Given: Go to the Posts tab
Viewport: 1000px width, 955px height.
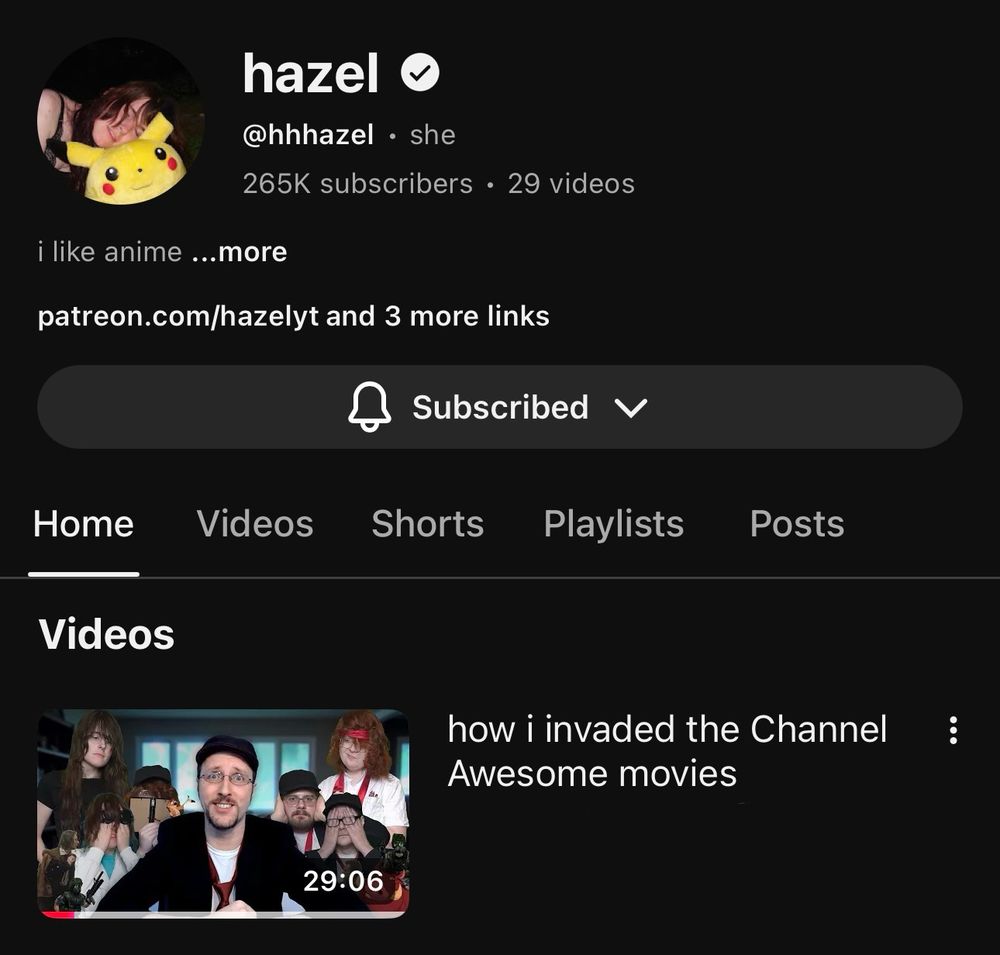Looking at the screenshot, I should (797, 524).
